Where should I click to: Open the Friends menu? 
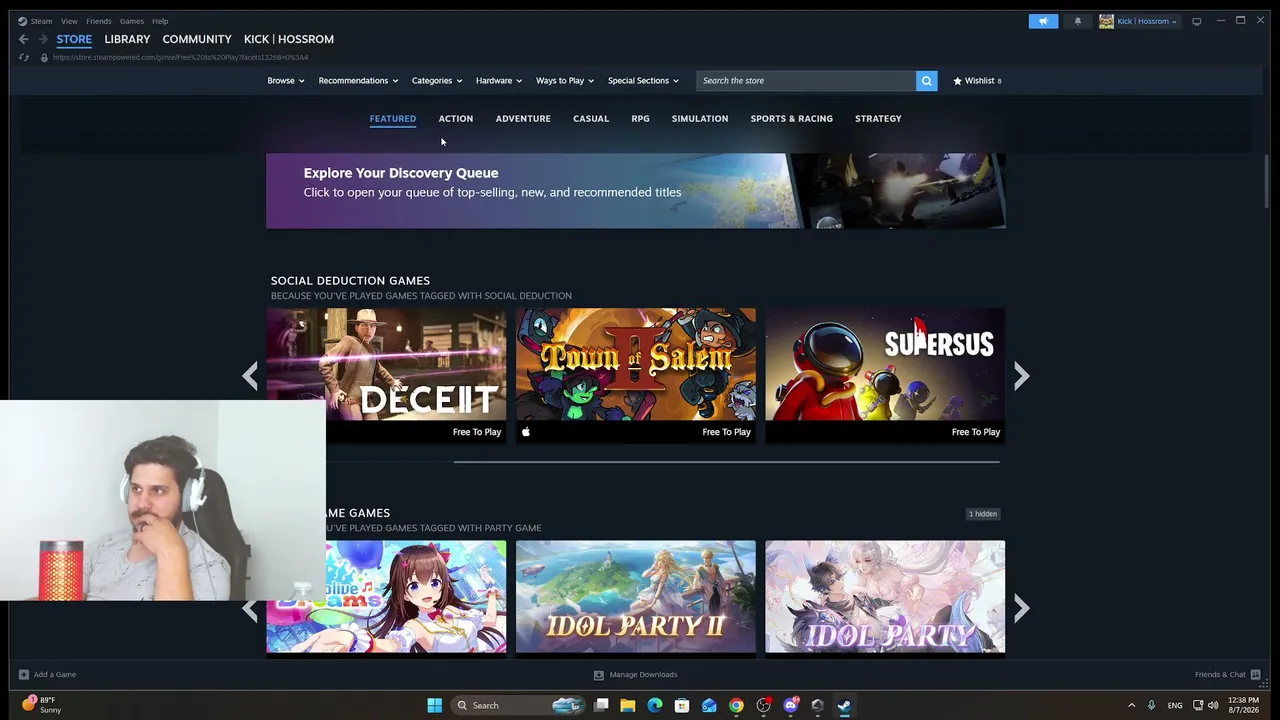point(99,21)
